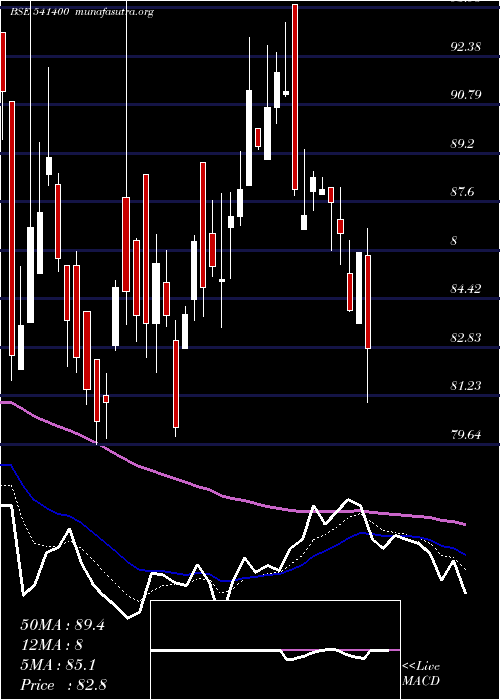Click the 12MA value readout
Viewport: 500px width, 700px height.
[51, 645]
